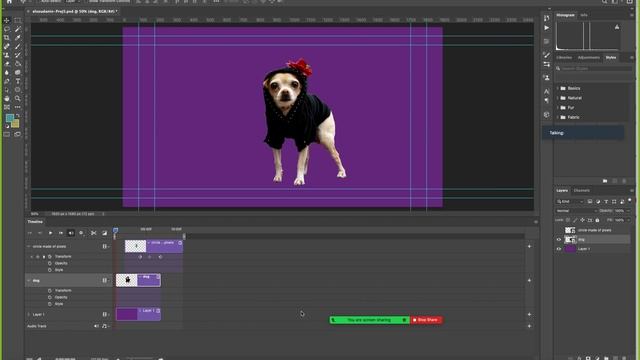Mute the Audio Track speaker icon
The image size is (640, 360).
click(96, 326)
